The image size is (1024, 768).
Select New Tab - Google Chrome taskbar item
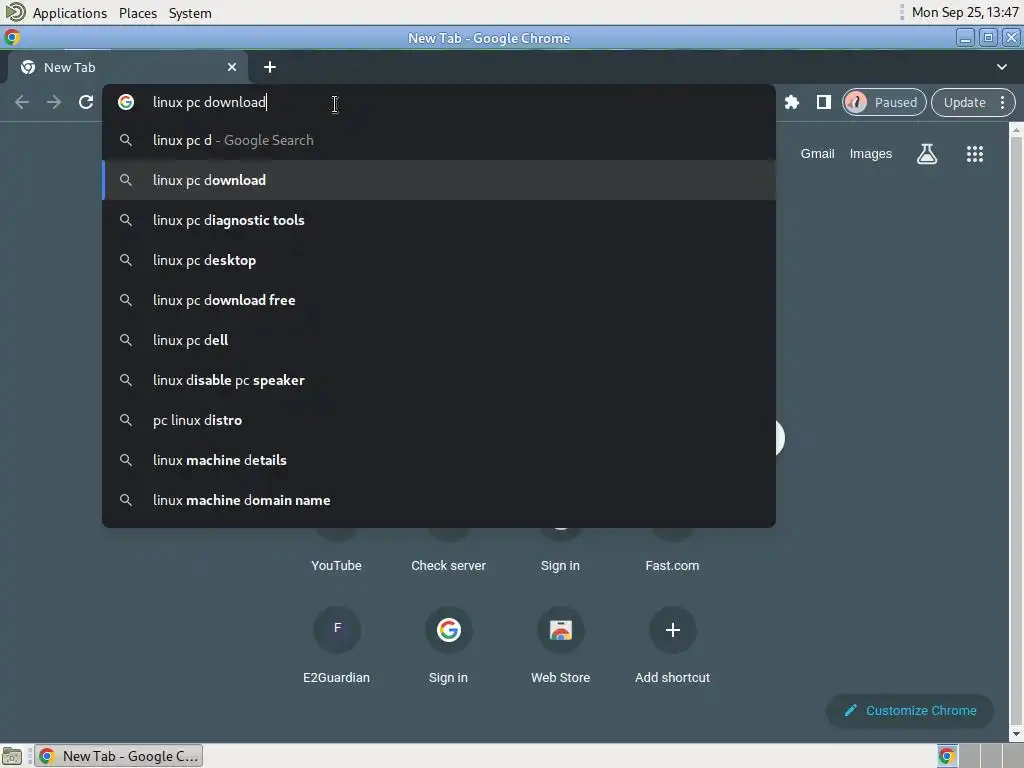tap(119, 756)
